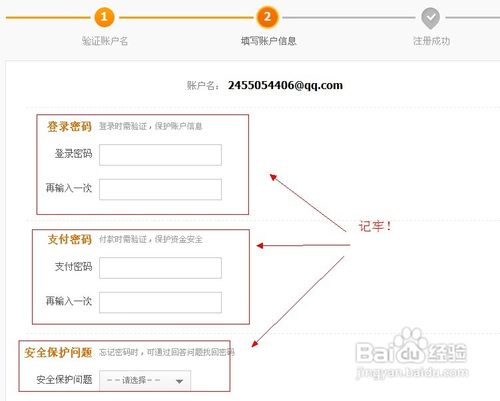Click the account name 2455054406@qq.com

[x=285, y=85]
